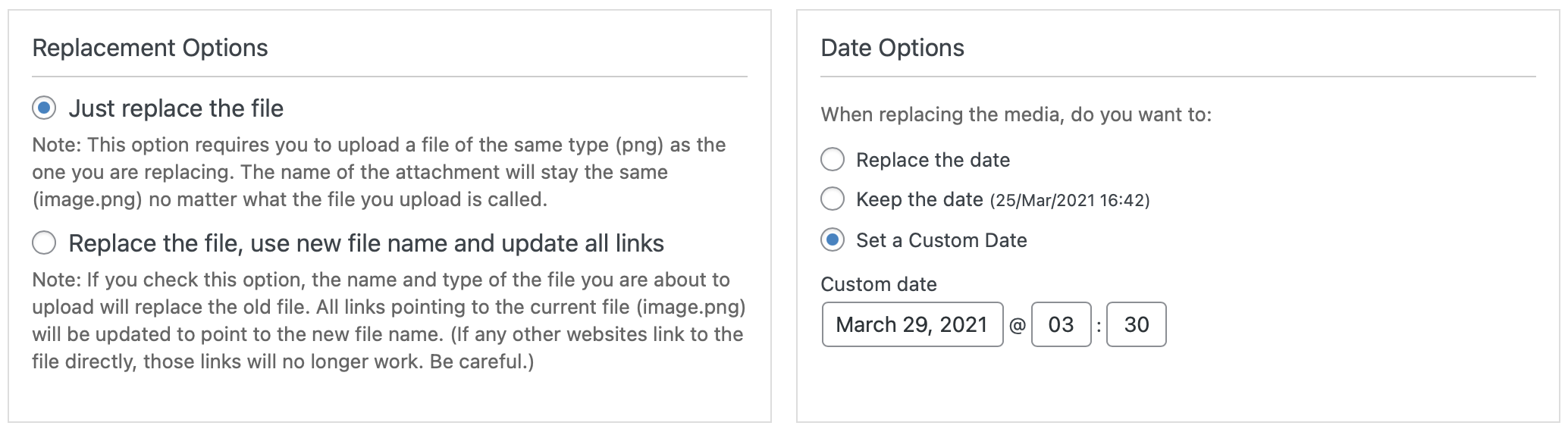Click the hour field showing 03
Image resolution: width=1568 pixels, height=435 pixels.
[x=1061, y=324]
